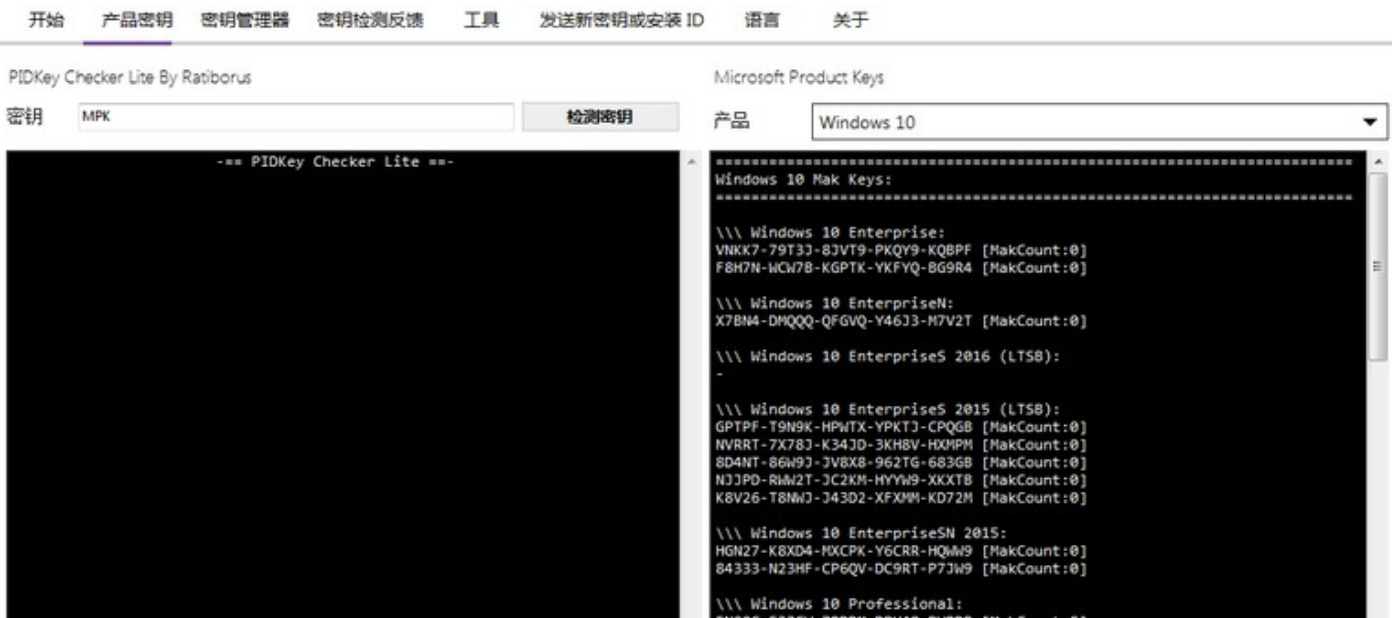Show the 关于 tab
The width and height of the screenshot is (1392, 618).
850,20
